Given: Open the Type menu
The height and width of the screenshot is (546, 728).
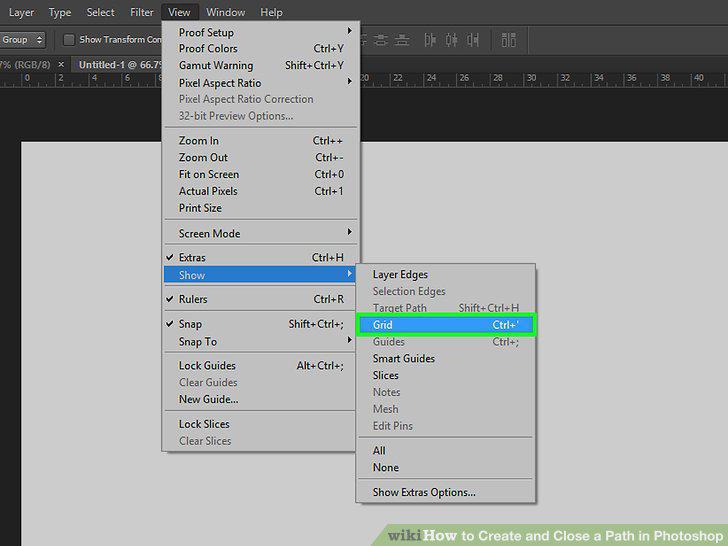Looking at the screenshot, I should [x=60, y=13].
